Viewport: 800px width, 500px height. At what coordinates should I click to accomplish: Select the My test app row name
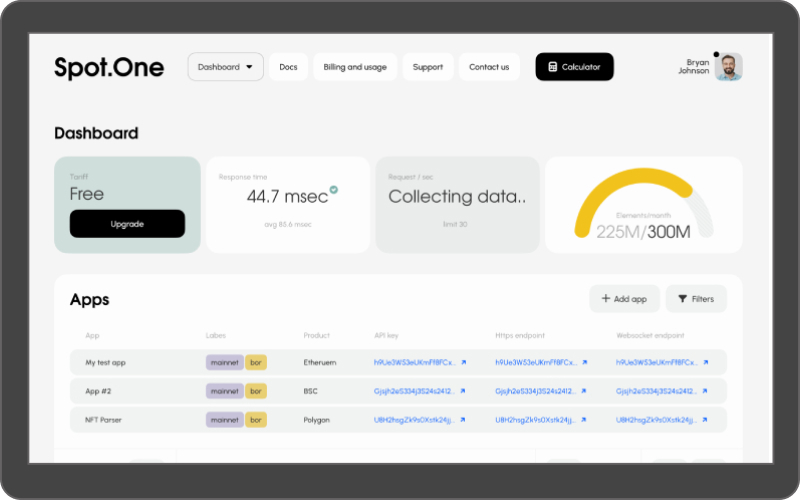pos(105,362)
